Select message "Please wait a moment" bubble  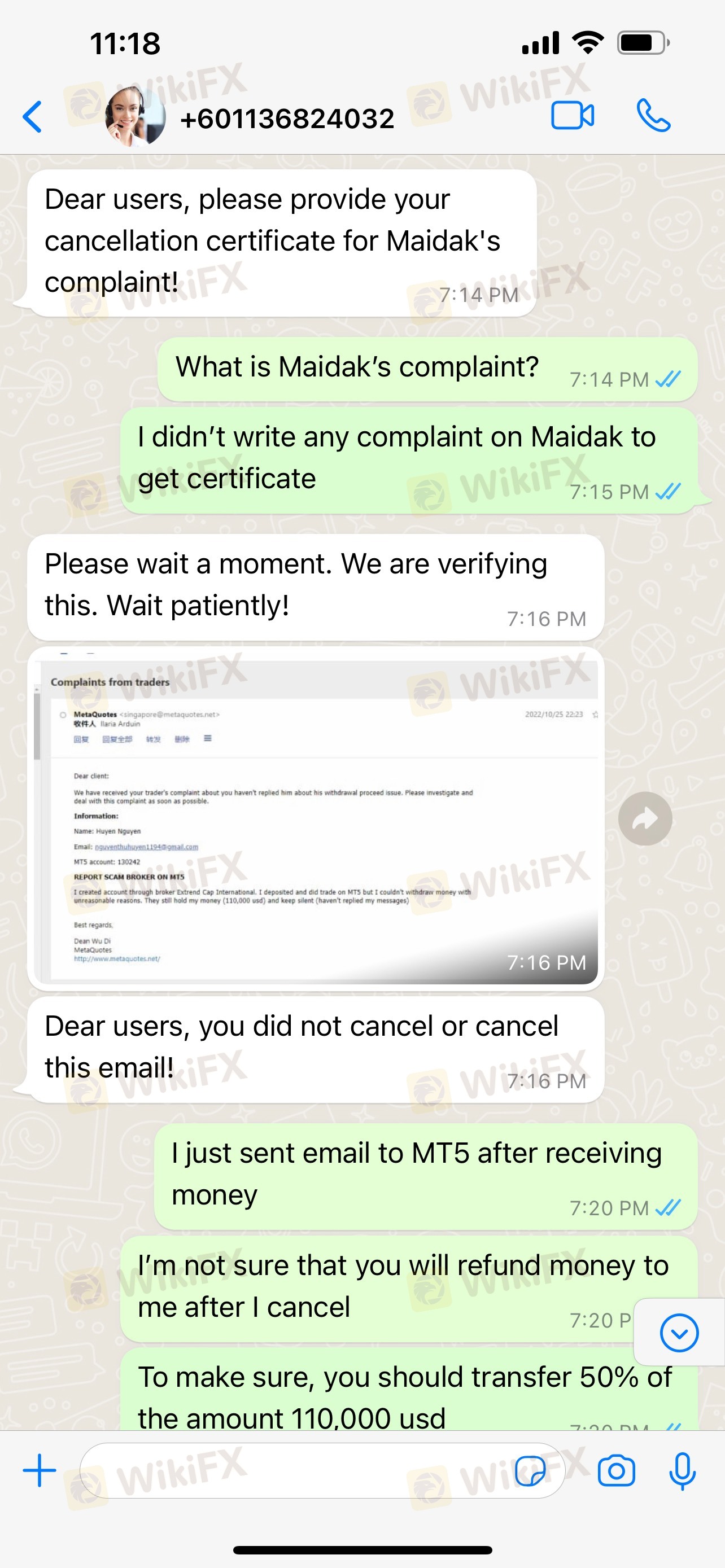[315, 588]
